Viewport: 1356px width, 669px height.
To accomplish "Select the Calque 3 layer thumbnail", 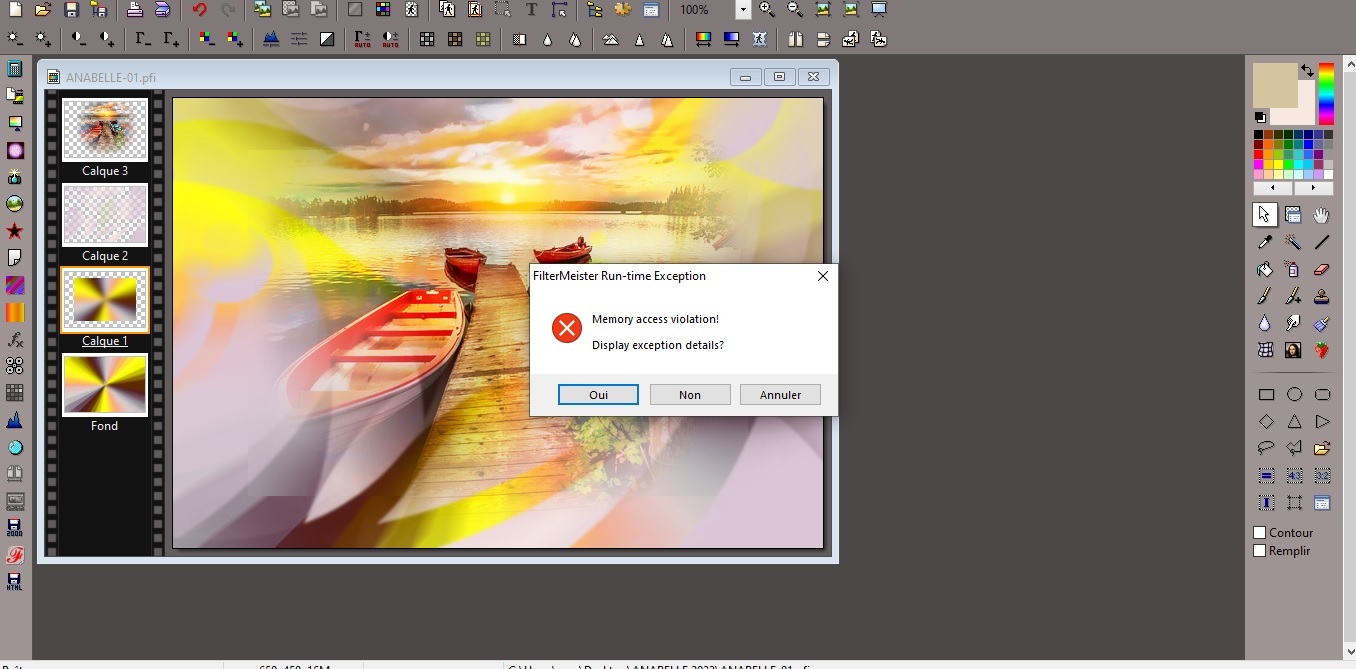I will 105,130.
